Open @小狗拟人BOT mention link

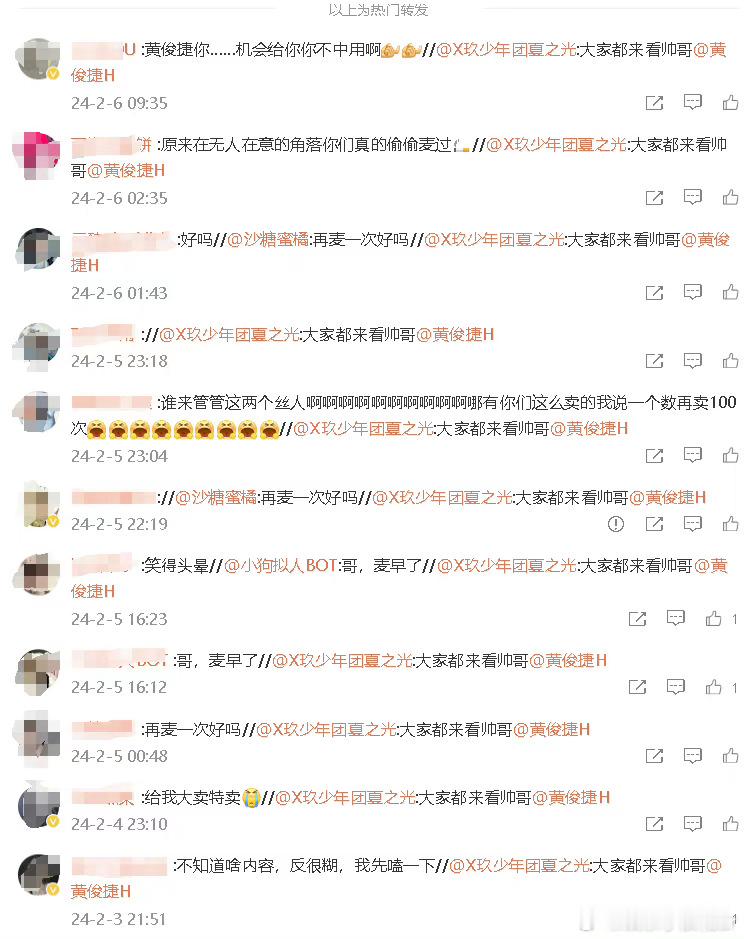tap(280, 565)
